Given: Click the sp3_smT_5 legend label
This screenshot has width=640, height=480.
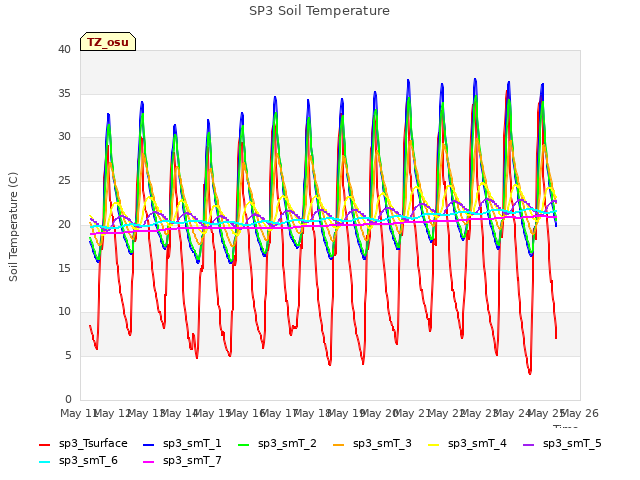Looking at the screenshot, I should click(572, 443).
